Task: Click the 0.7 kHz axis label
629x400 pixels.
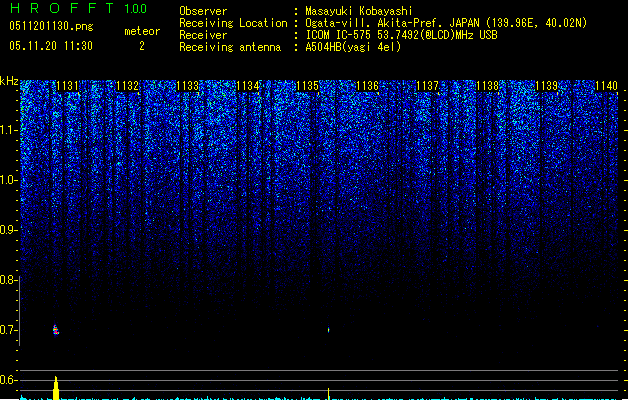Action: (8, 330)
